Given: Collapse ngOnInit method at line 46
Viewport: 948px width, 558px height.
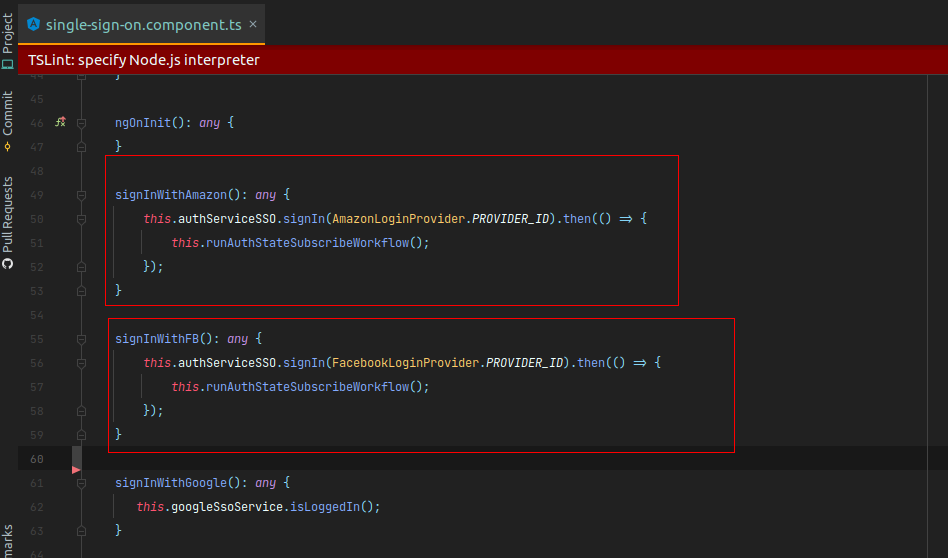Looking at the screenshot, I should click(81, 123).
